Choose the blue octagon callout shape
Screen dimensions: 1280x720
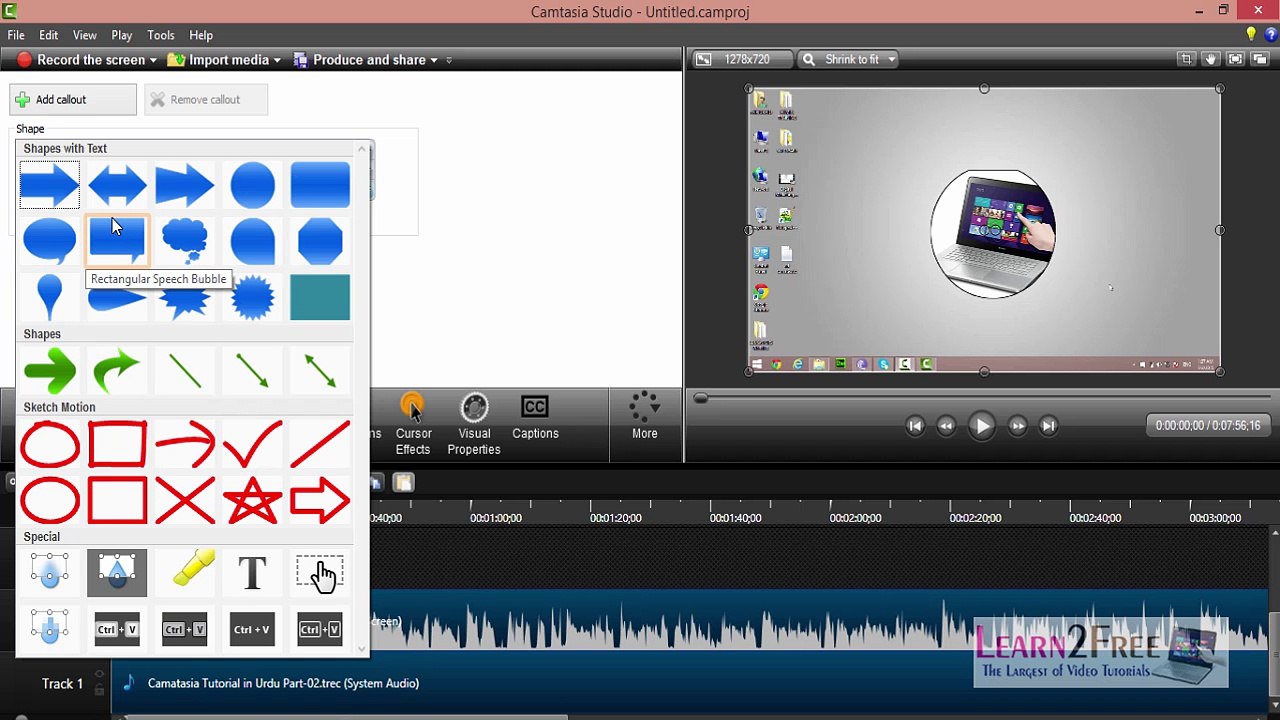click(x=320, y=241)
